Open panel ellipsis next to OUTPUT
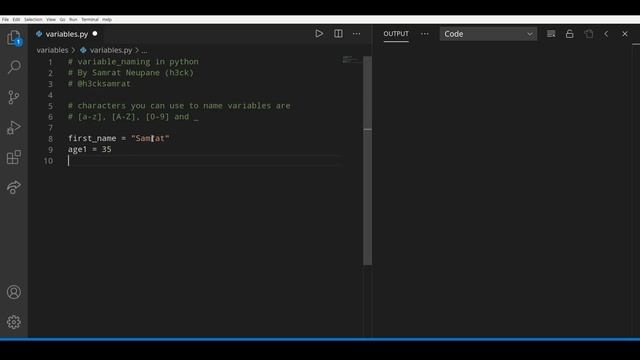Screen dimensions: 640x360 tap(424, 34)
